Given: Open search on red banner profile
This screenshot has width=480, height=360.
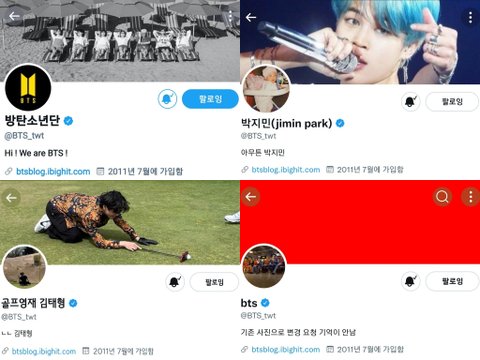Looking at the screenshot, I should coord(442,197).
